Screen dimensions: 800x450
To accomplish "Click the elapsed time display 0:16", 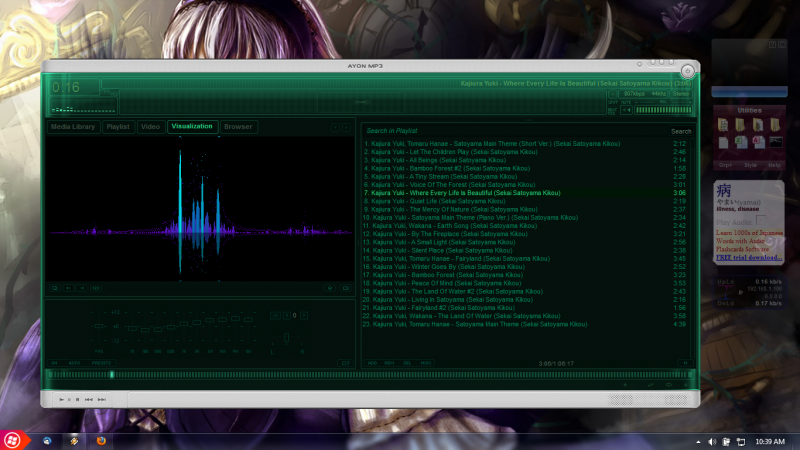I will 66,87.
